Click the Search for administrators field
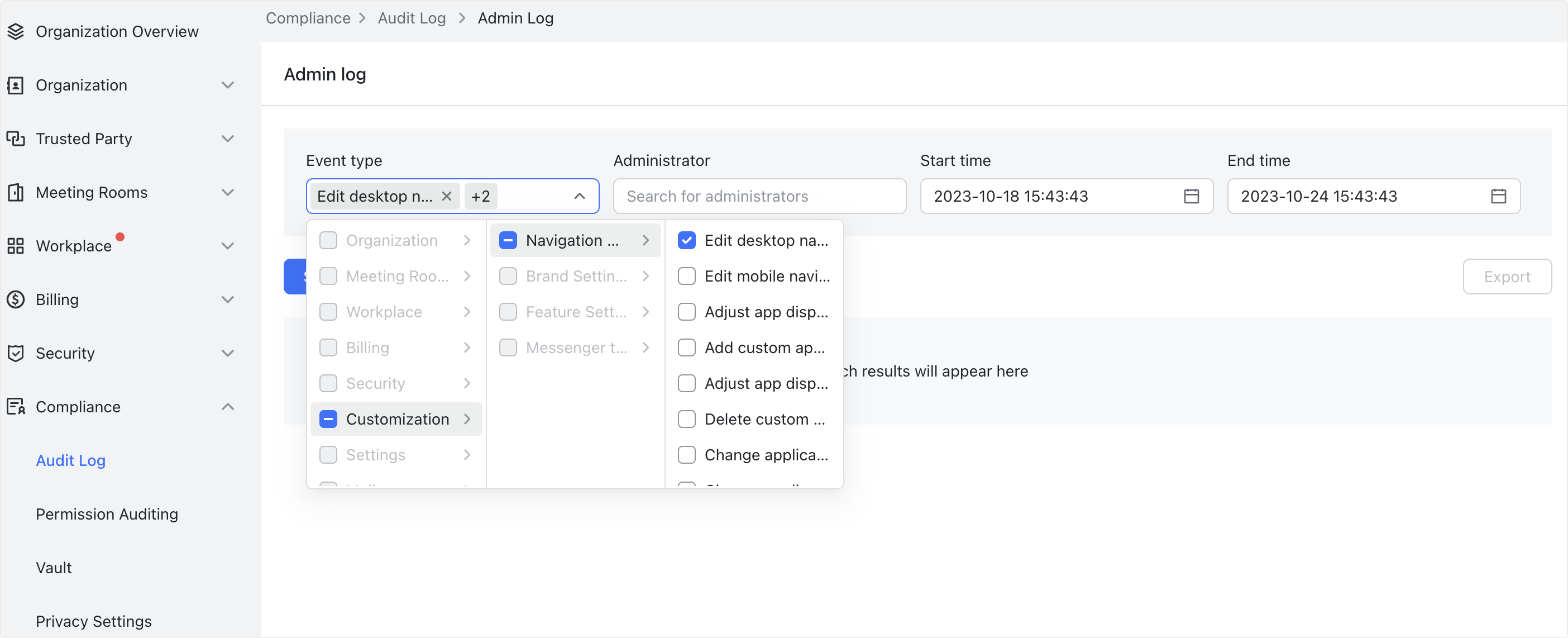1568x638 pixels. (759, 196)
